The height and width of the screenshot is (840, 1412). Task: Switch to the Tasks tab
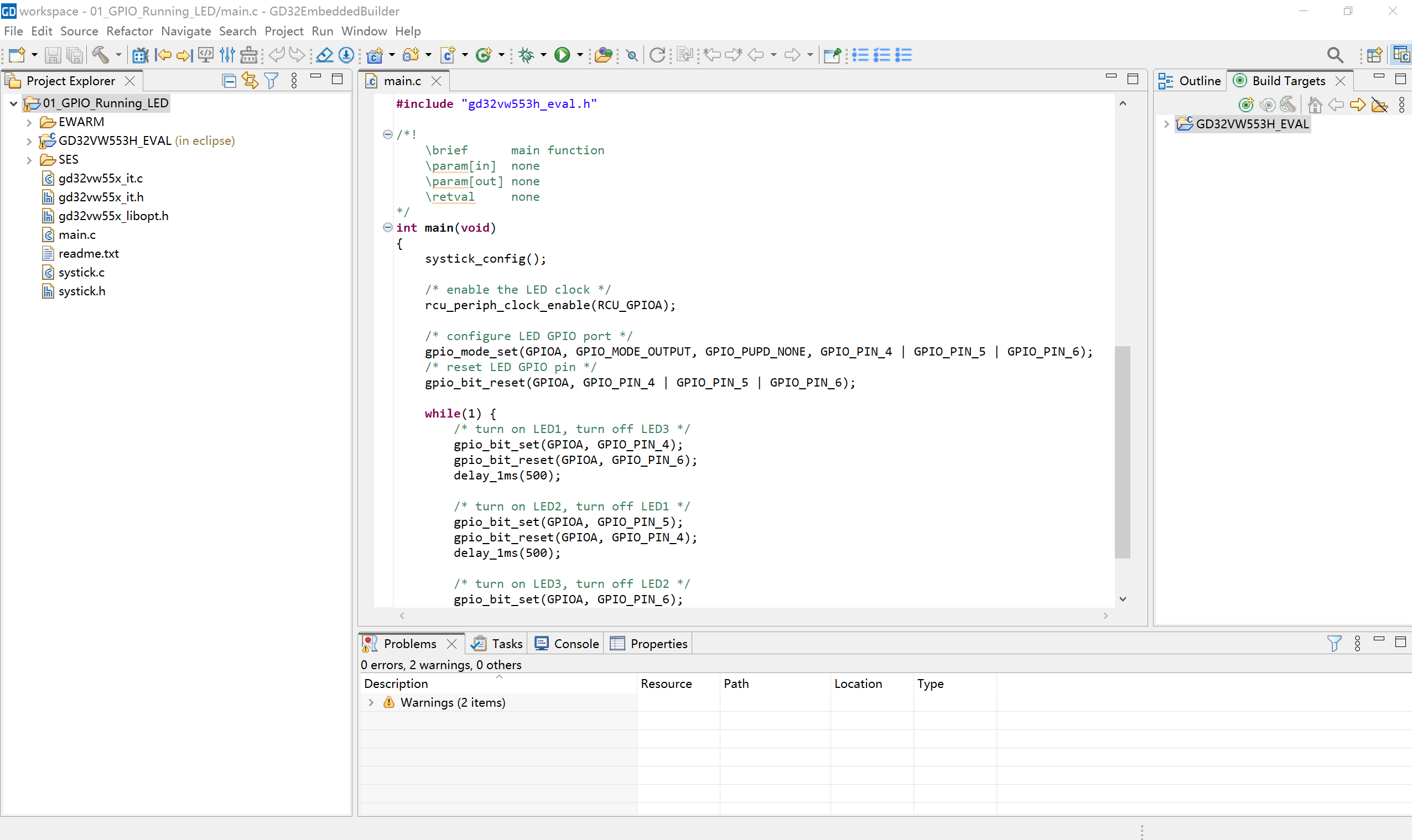[x=497, y=644]
